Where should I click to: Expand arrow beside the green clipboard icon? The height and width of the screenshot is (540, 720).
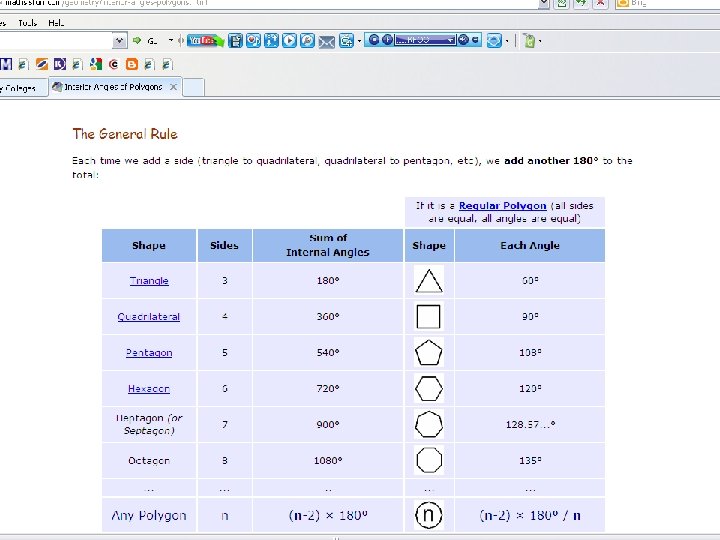pos(540,41)
